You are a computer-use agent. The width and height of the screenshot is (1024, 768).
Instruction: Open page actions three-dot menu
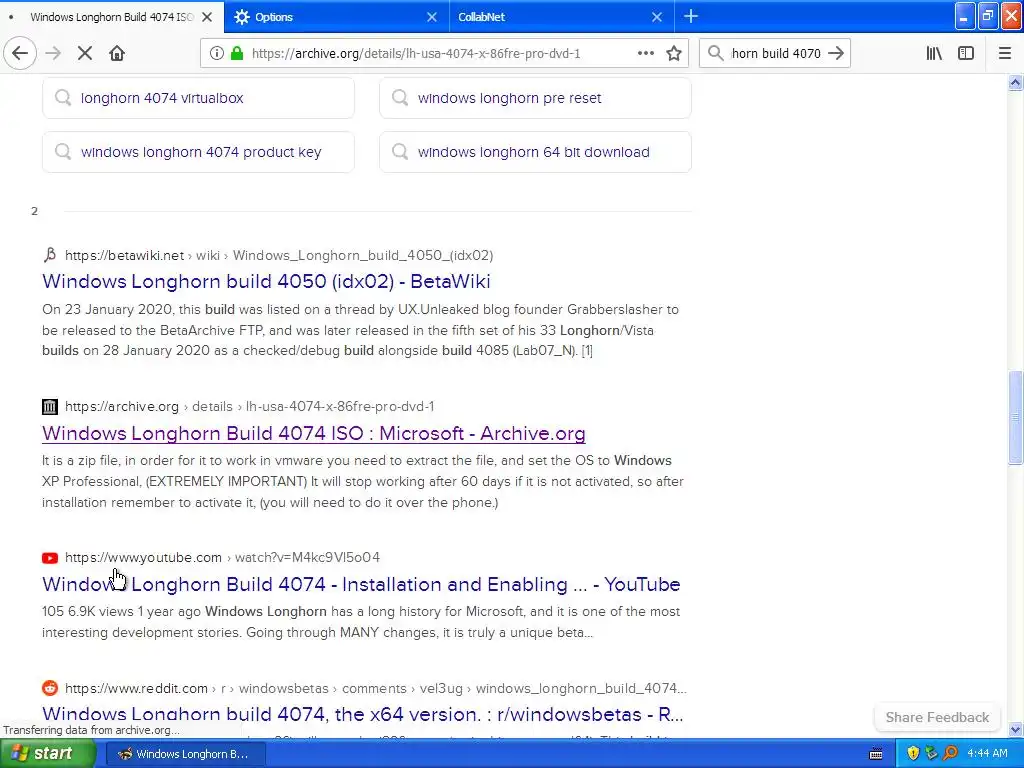pos(646,53)
